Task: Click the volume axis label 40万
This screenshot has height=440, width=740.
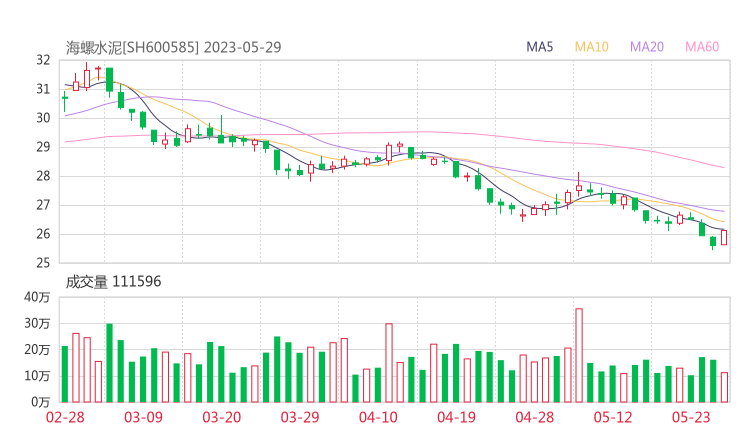Action: [37, 297]
